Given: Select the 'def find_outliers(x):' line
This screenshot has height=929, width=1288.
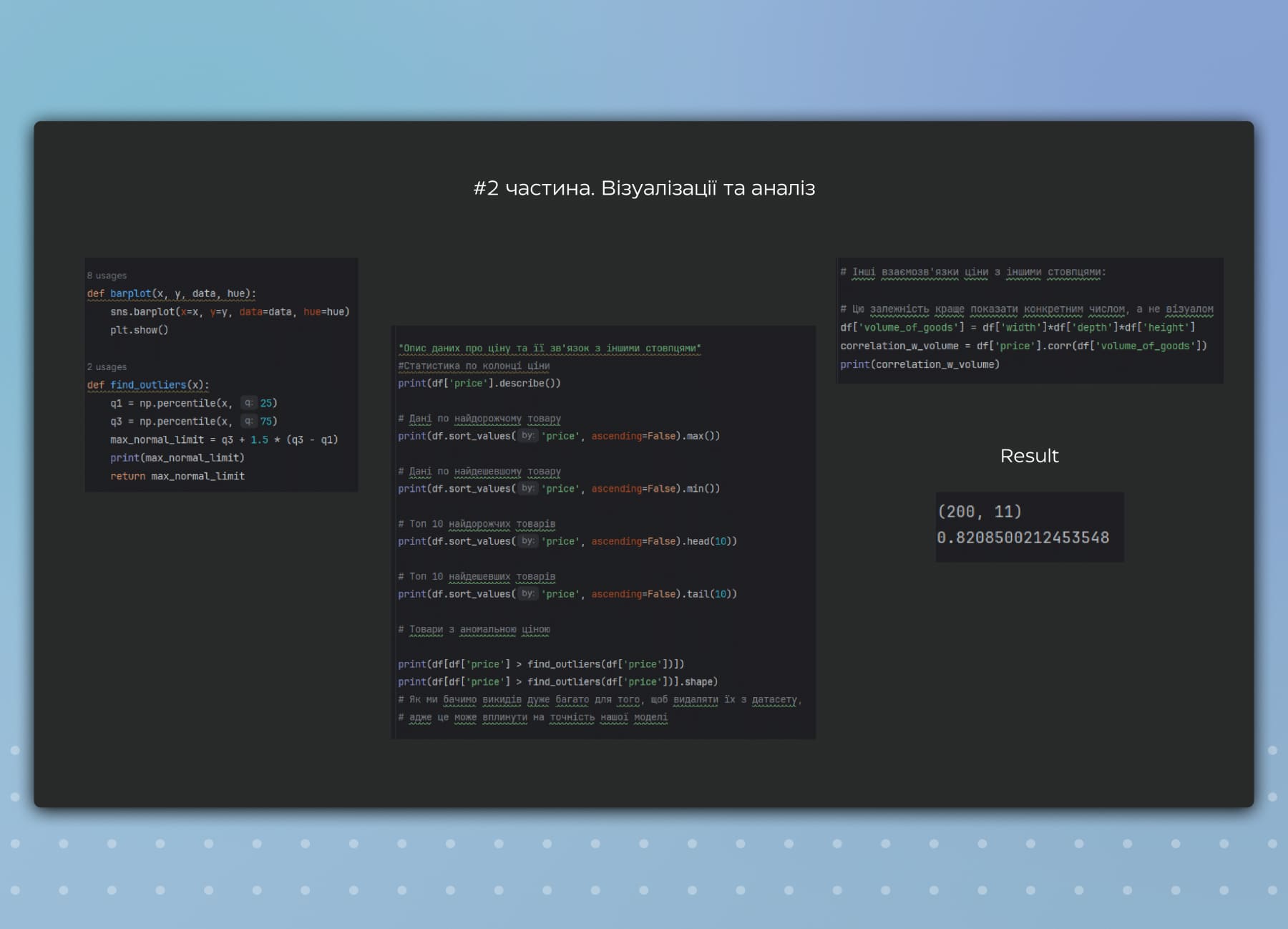Looking at the screenshot, I should 148,385.
